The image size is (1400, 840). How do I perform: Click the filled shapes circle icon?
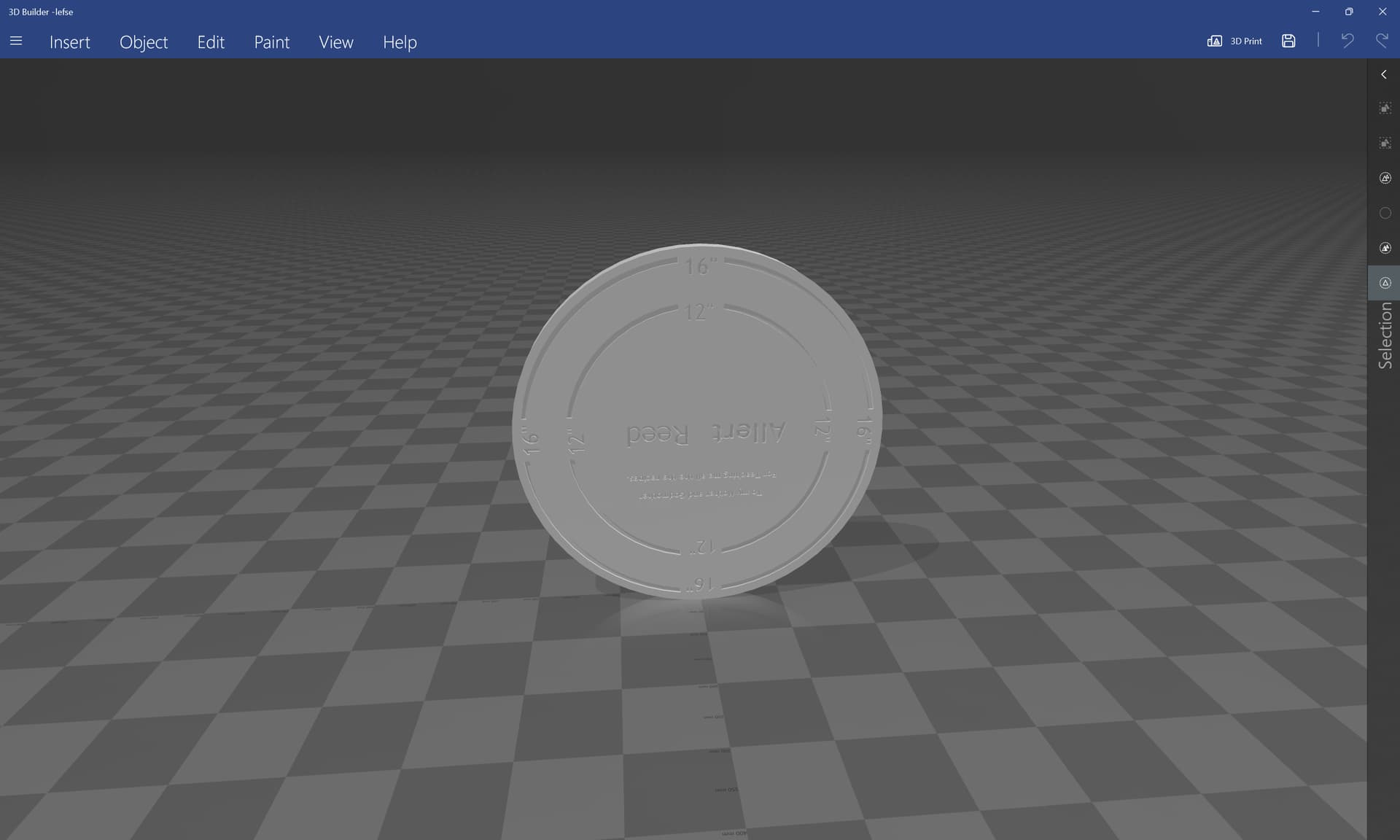1385,248
